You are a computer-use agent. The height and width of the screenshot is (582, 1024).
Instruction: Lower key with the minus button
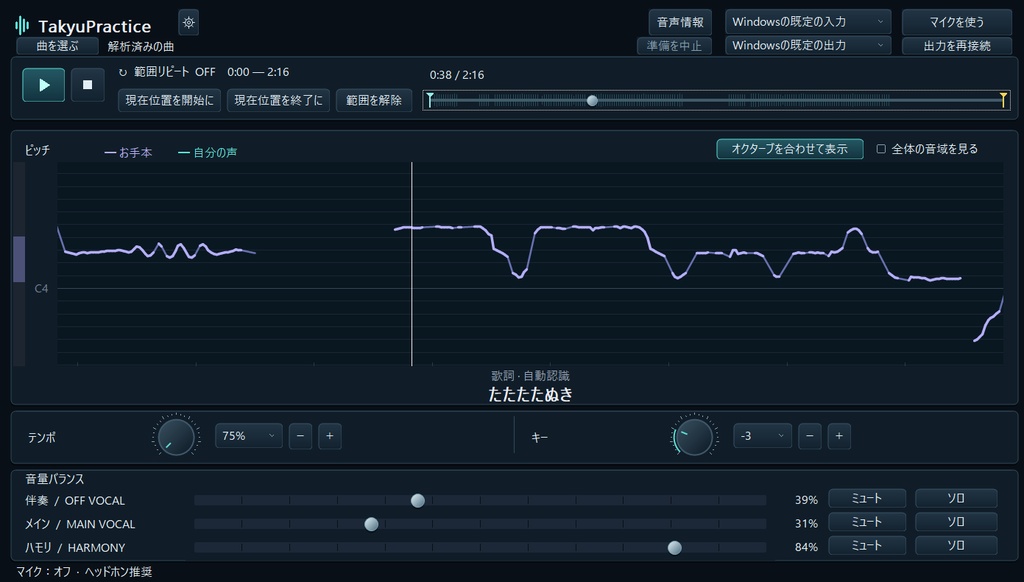click(810, 436)
